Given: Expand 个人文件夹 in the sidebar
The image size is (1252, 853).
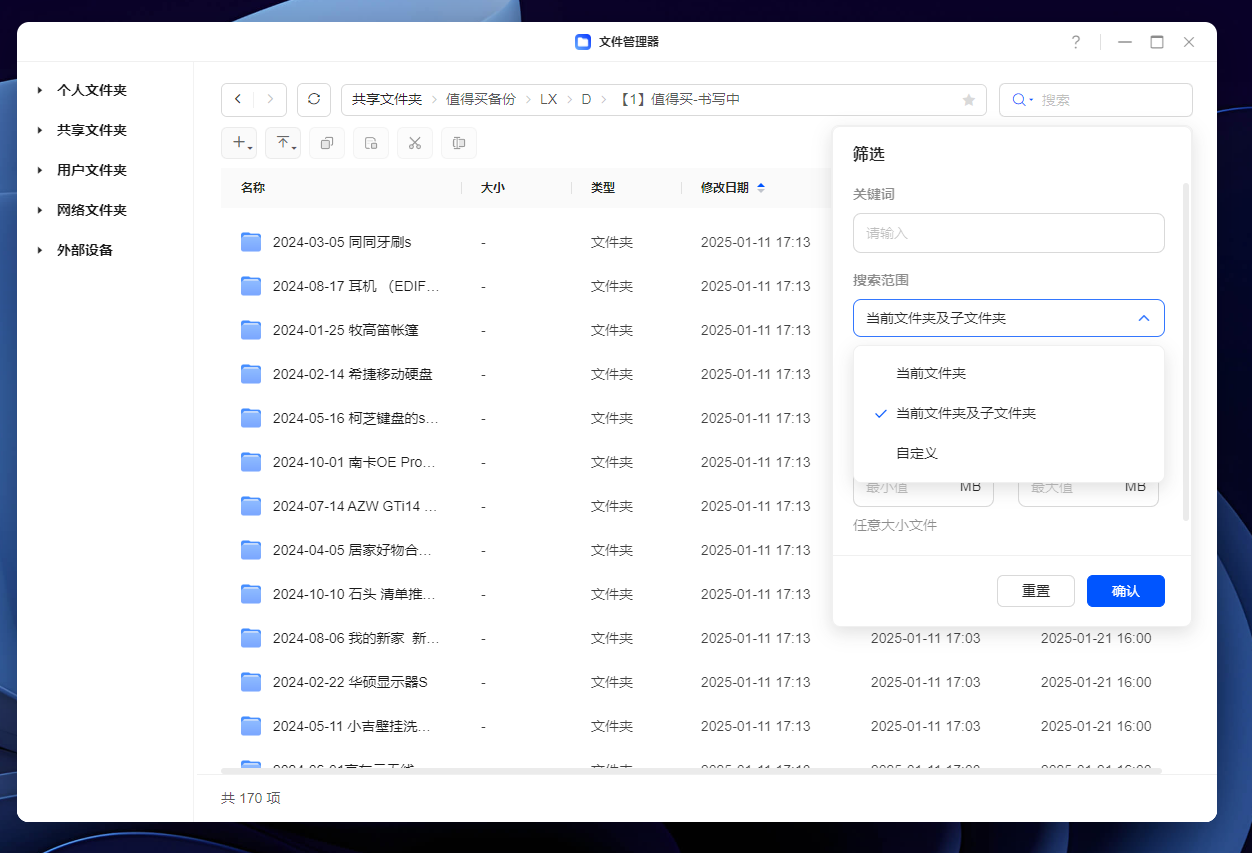Looking at the screenshot, I should (x=40, y=90).
